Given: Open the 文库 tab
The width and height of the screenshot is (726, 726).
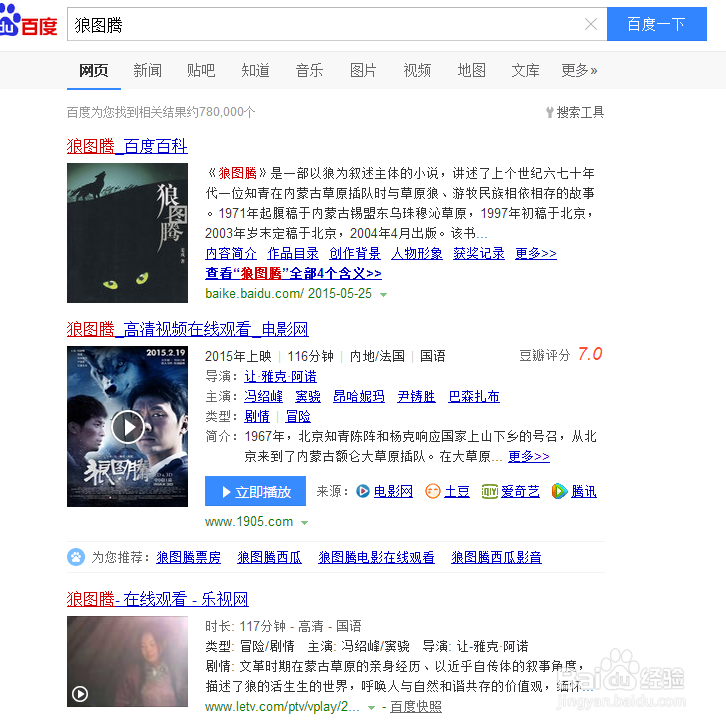Looking at the screenshot, I should (x=525, y=70).
